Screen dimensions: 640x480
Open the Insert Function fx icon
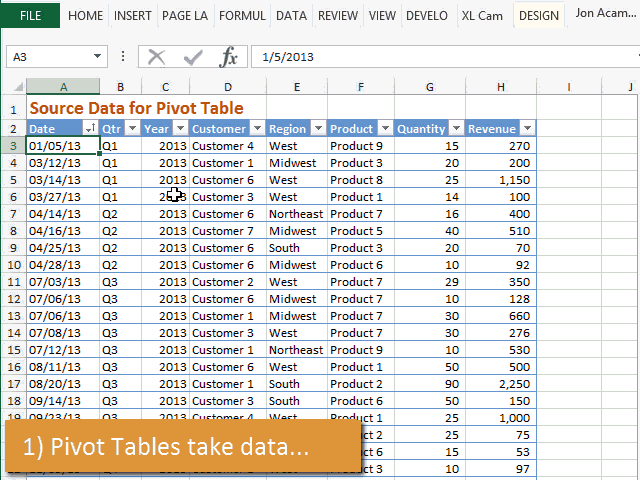[228, 57]
